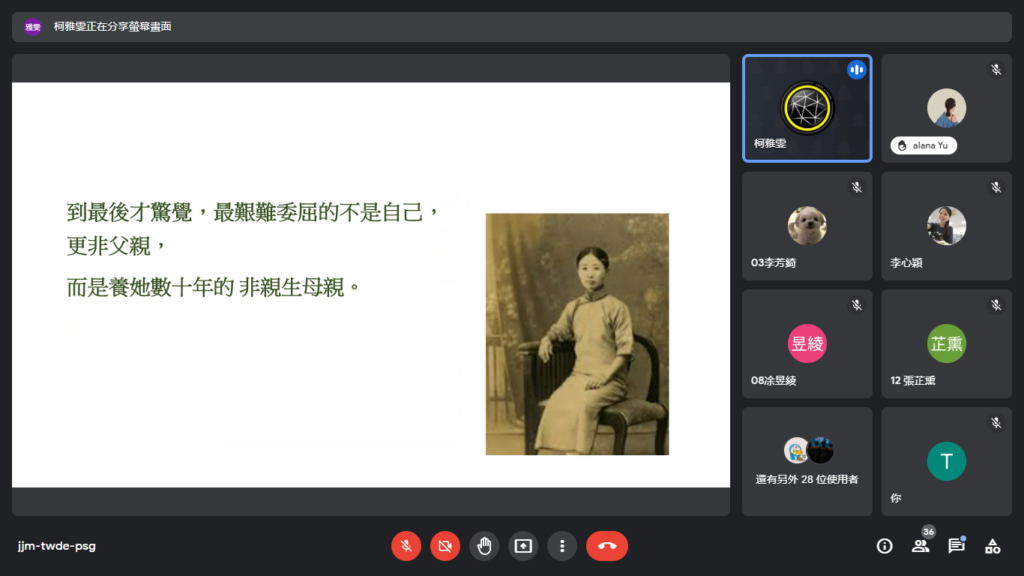Click 柯雅雯正在分享螢幕畫面 banner text
1024x576 pixels.
coord(112,27)
